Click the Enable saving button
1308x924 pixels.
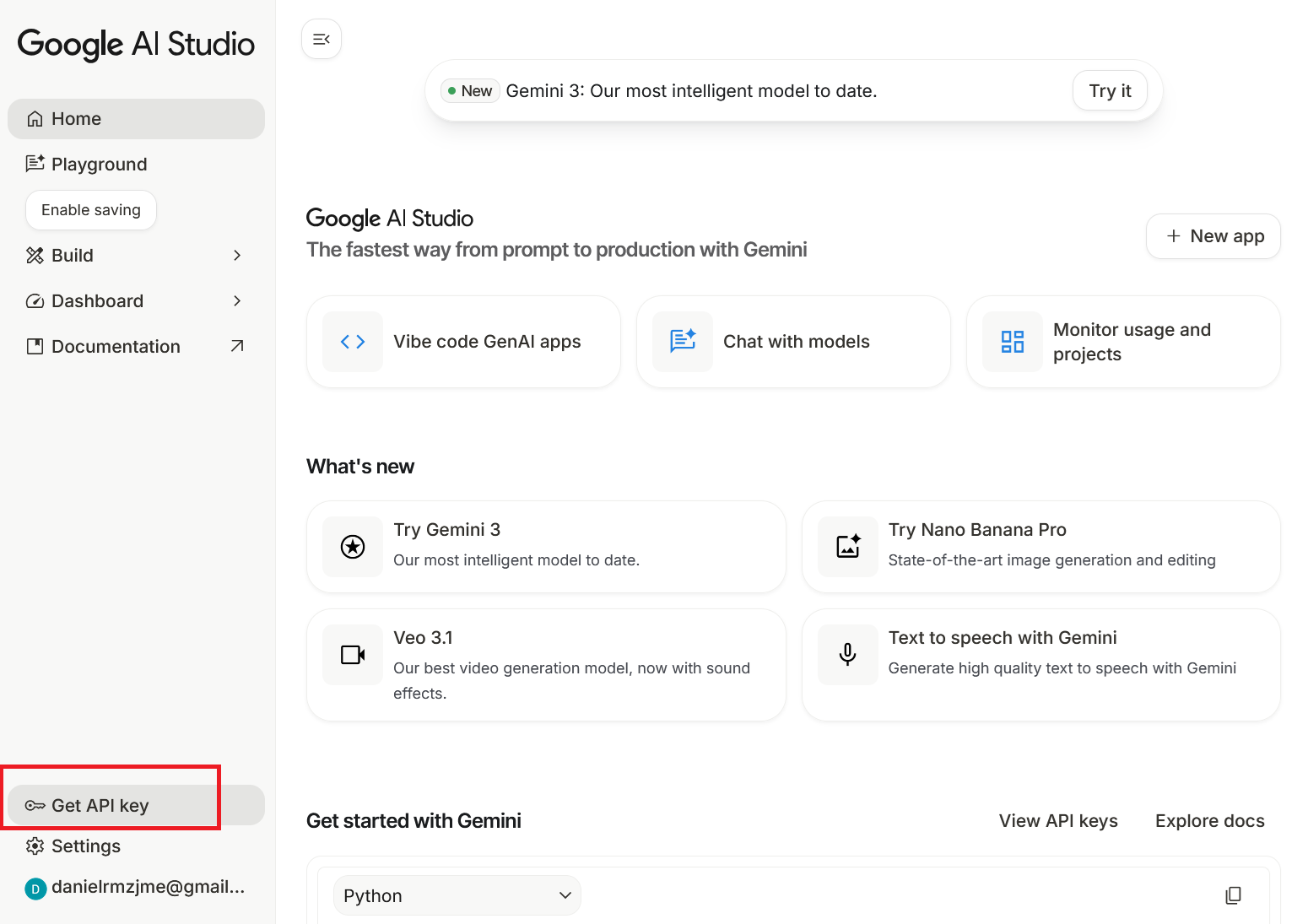[91, 210]
